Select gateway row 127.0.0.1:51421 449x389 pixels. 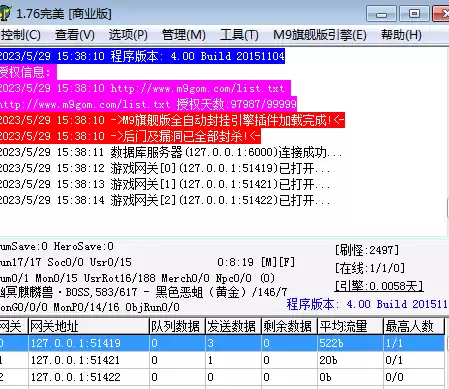click(x=222, y=360)
